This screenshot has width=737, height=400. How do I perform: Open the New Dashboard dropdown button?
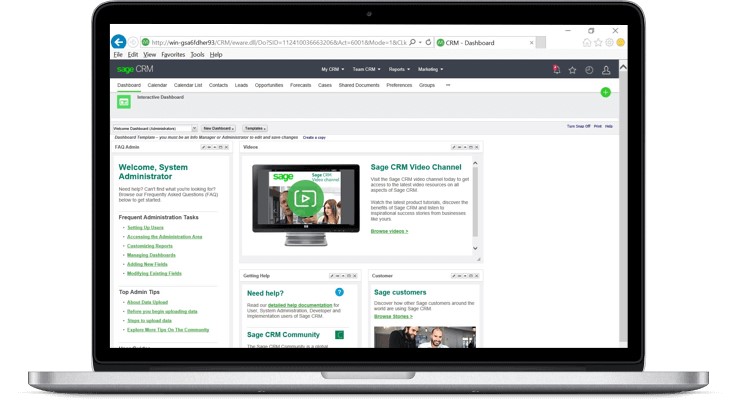tap(219, 128)
